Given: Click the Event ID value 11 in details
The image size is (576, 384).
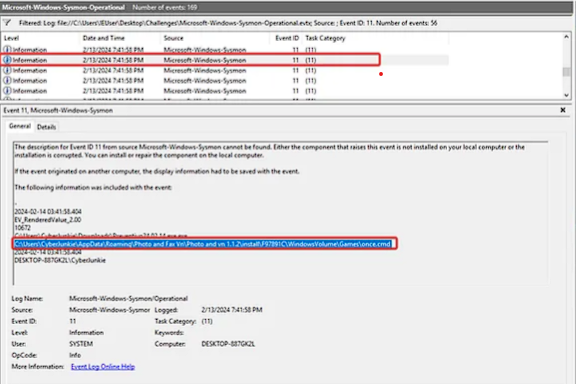Looking at the screenshot, I should click(x=72, y=321).
